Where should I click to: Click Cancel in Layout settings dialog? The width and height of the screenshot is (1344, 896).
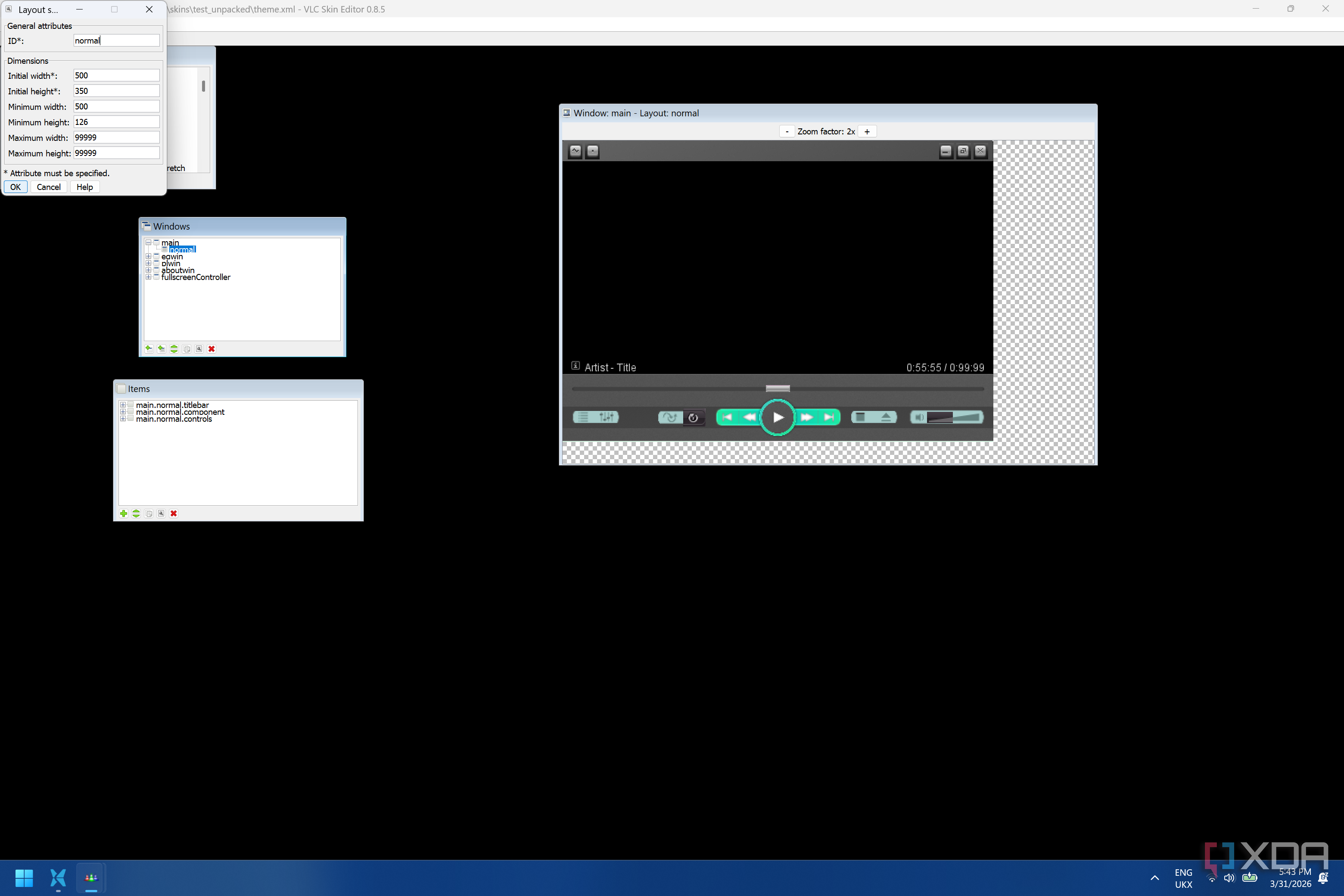click(49, 187)
